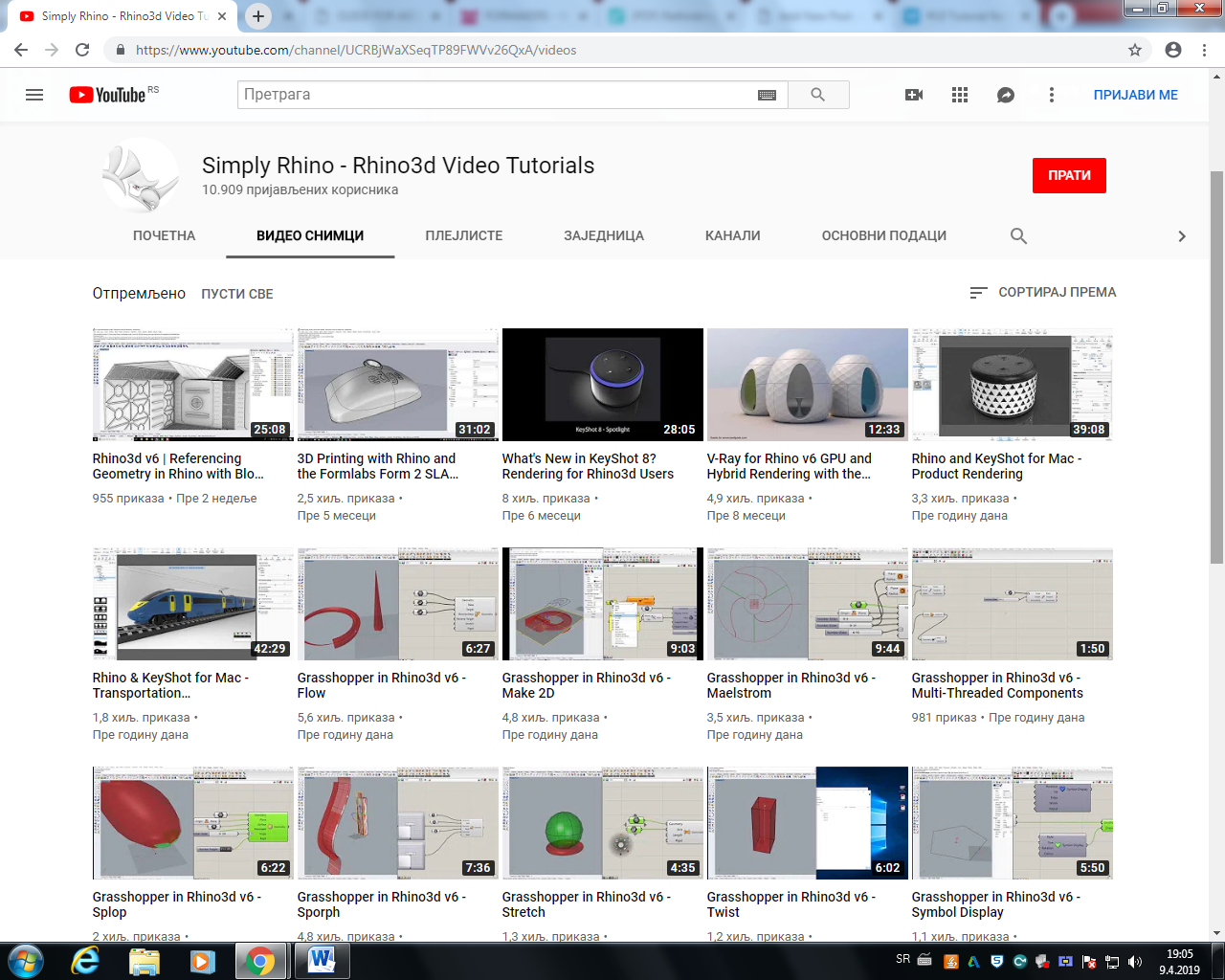Open the Chrome three-dot menu
1225x980 pixels.
(1205, 50)
